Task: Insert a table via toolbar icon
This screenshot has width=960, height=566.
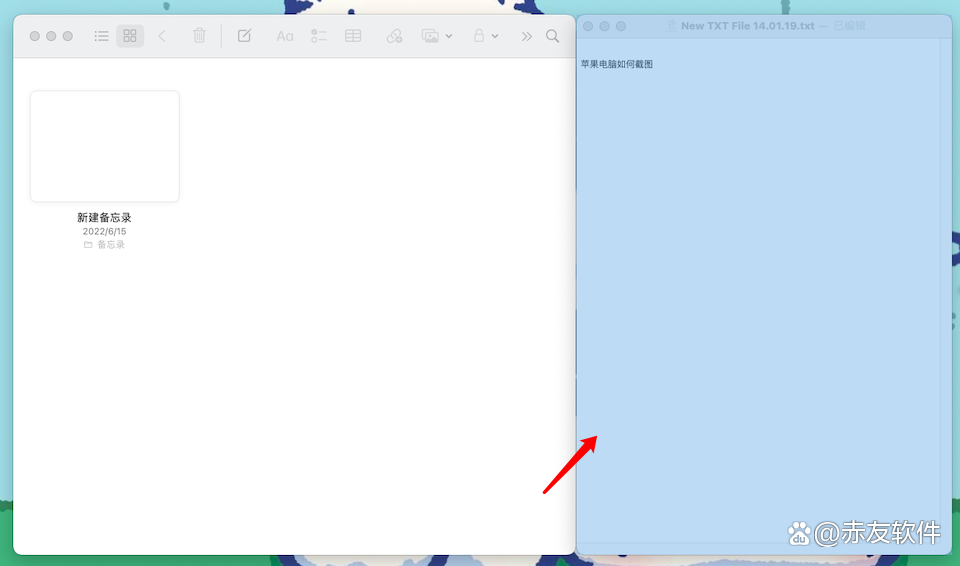Action: point(353,36)
